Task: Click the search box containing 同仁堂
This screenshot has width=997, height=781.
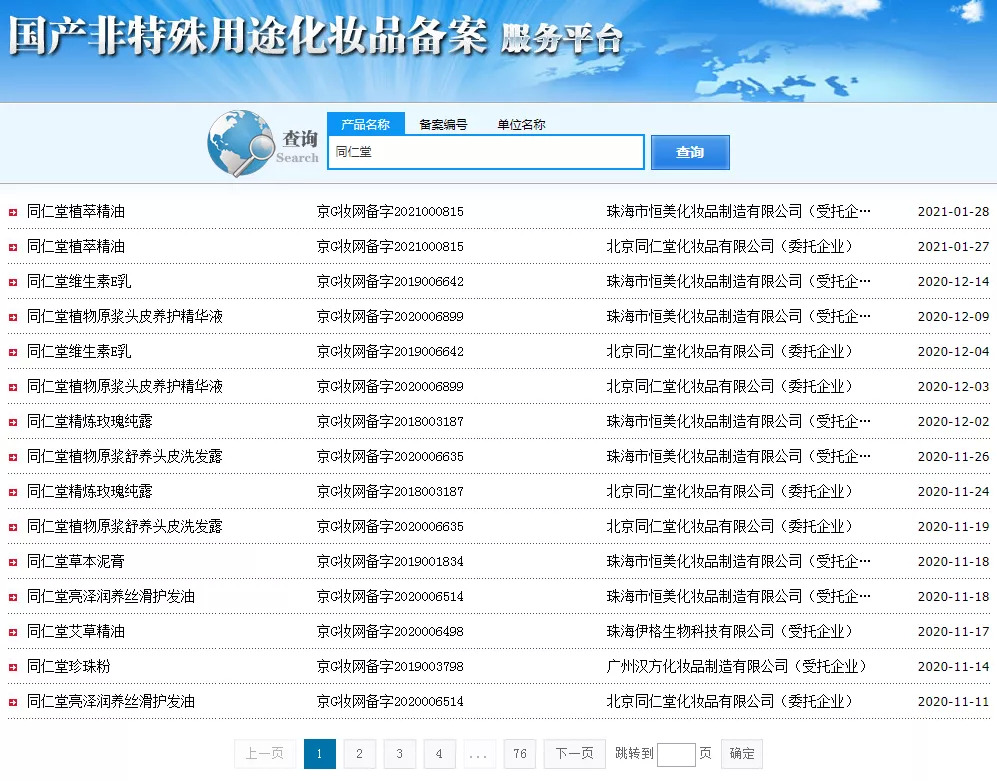Action: (x=486, y=152)
